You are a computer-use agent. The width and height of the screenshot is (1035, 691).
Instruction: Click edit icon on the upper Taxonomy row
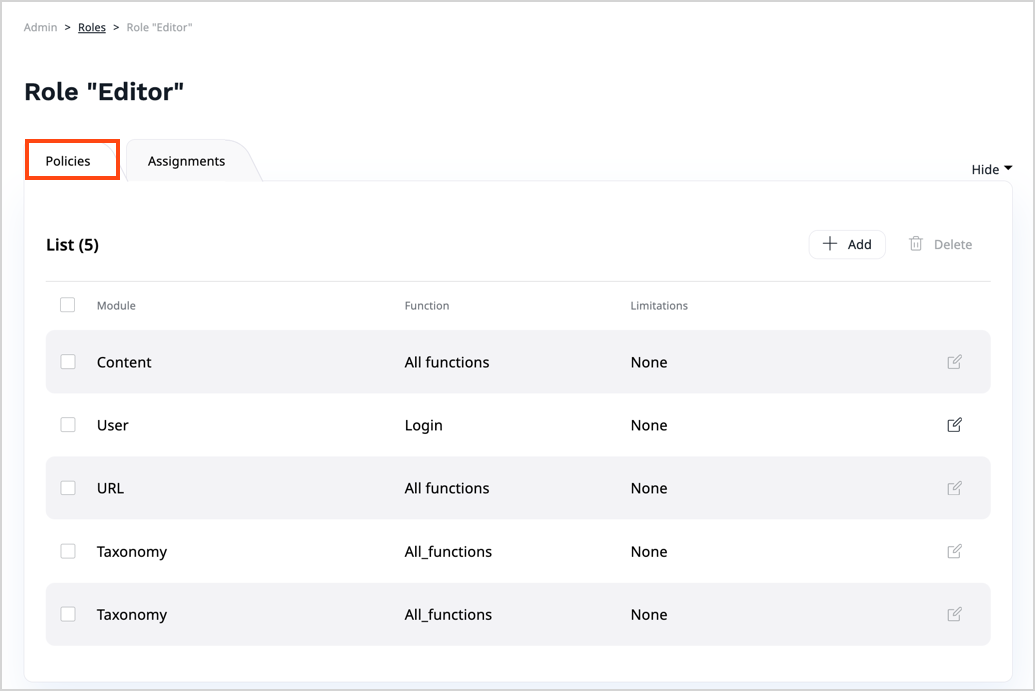954,551
